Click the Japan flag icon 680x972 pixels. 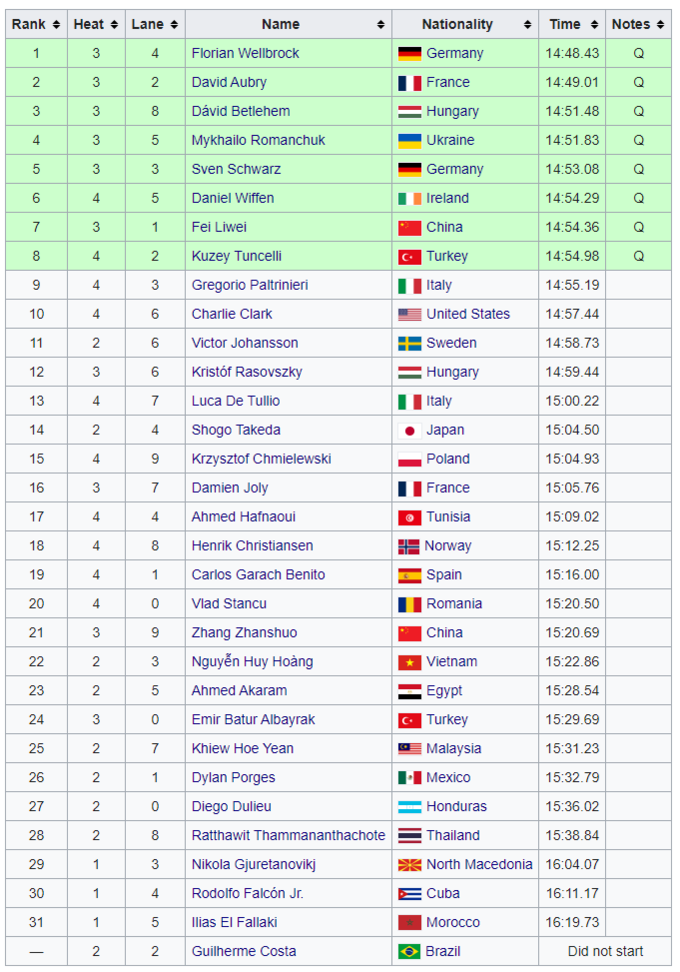click(x=409, y=431)
